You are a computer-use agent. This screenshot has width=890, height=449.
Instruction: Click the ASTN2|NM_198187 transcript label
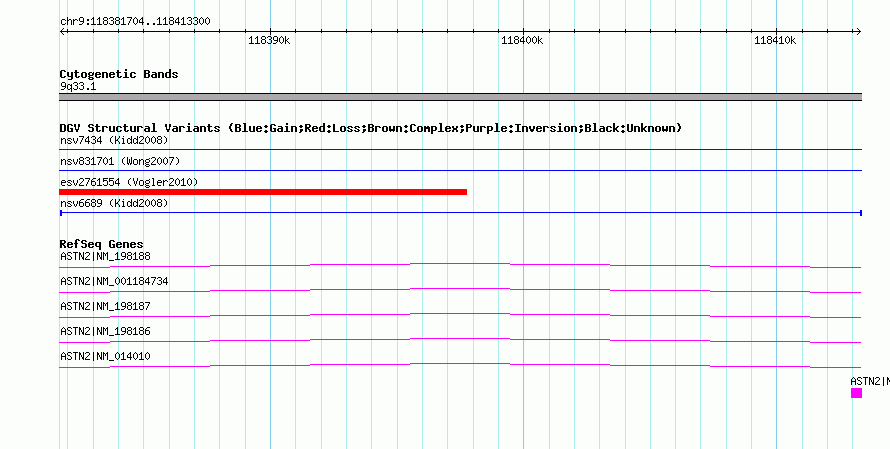click(106, 307)
